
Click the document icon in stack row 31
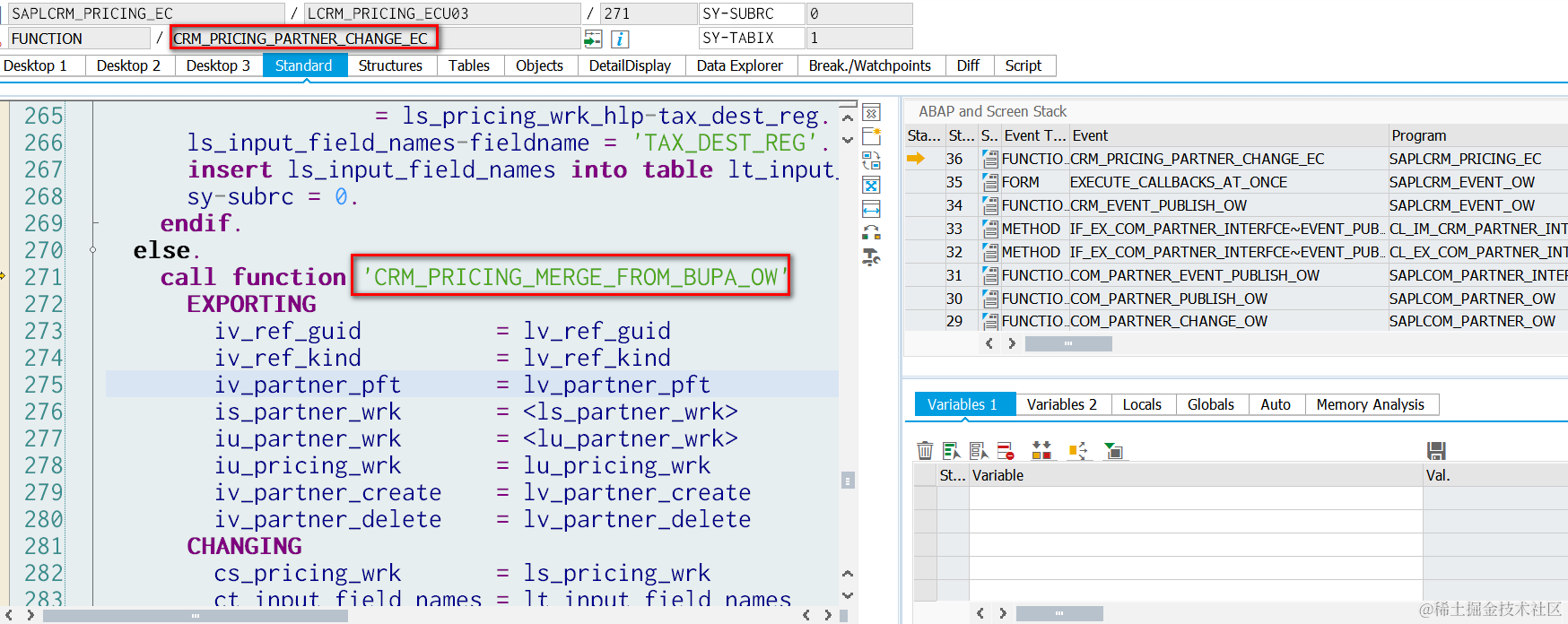coord(989,275)
